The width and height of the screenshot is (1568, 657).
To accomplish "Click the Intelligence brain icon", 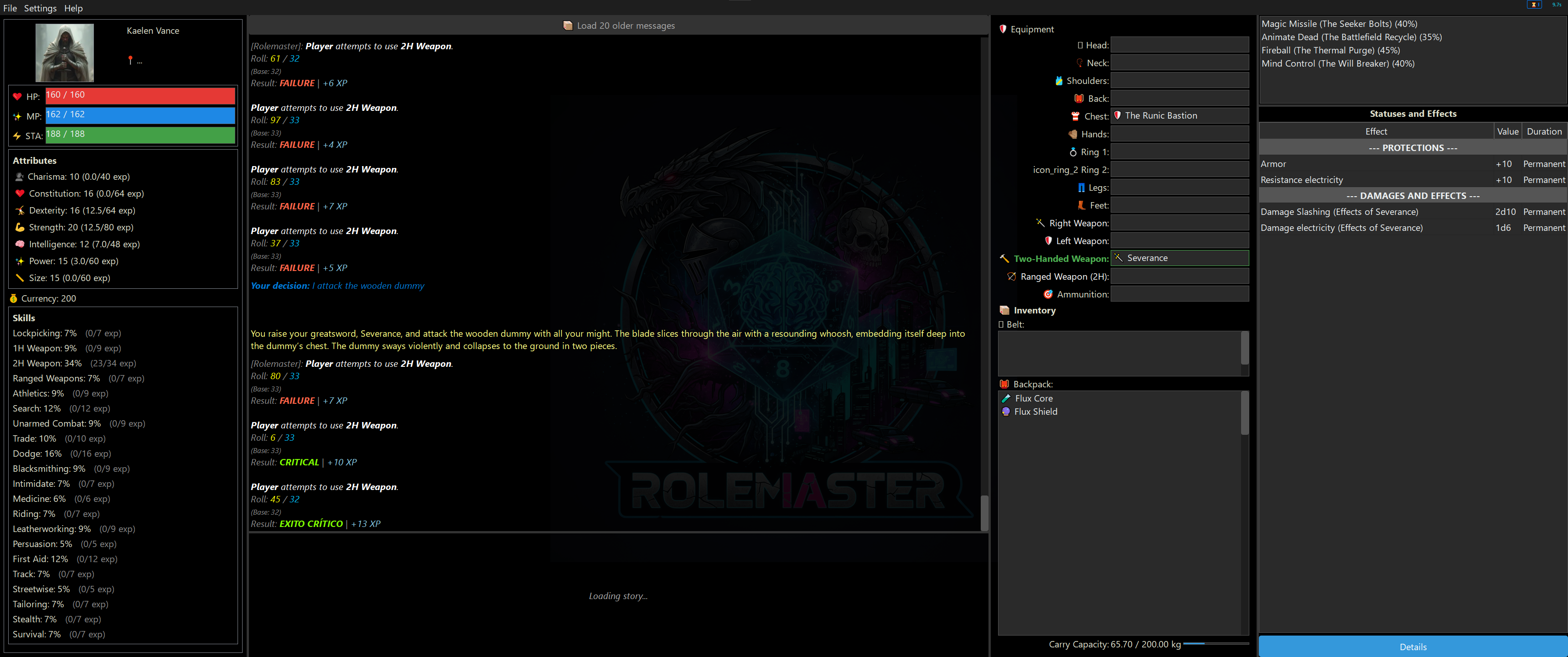I will tap(20, 244).
